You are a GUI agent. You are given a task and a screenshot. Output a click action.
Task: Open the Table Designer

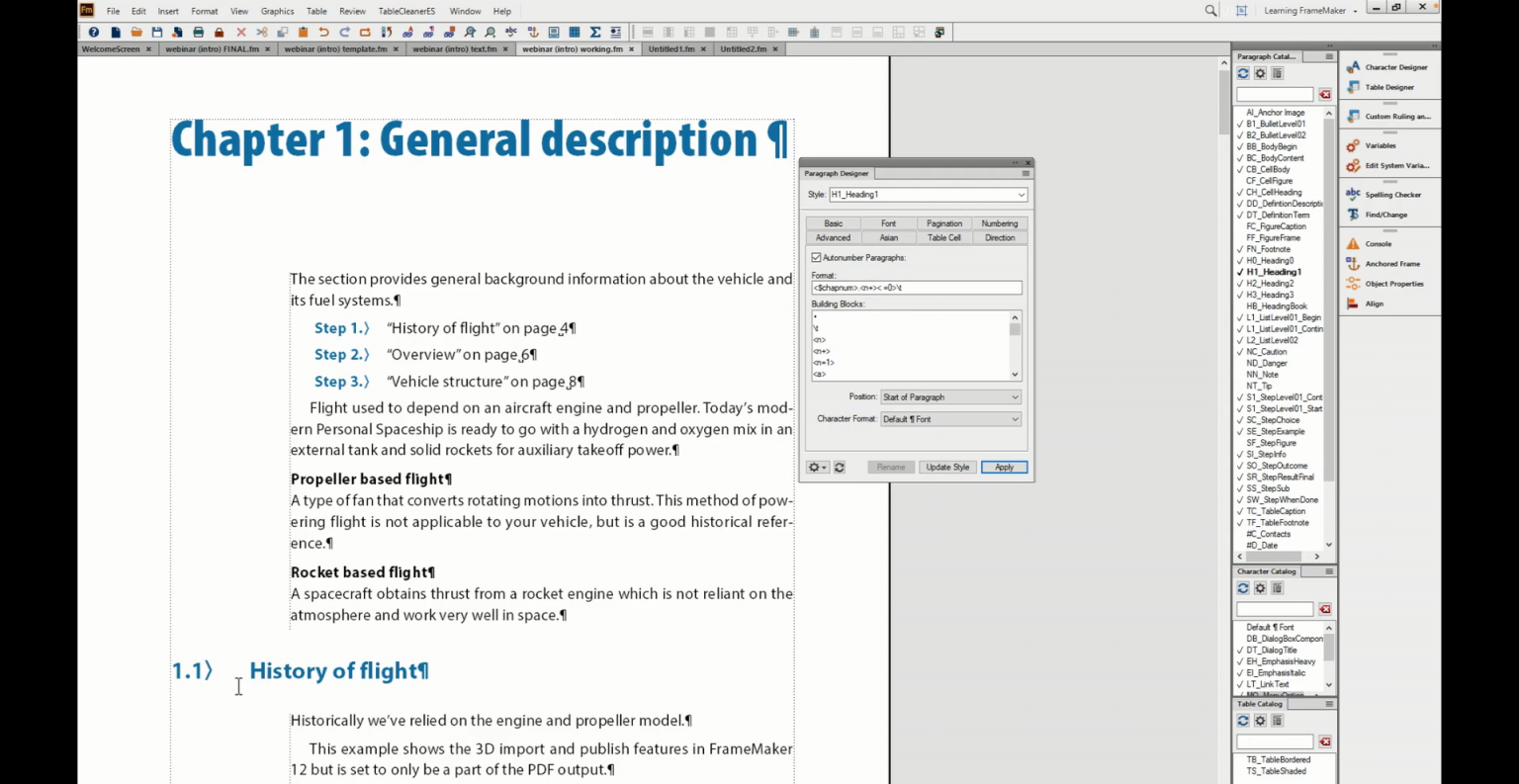(x=1389, y=87)
